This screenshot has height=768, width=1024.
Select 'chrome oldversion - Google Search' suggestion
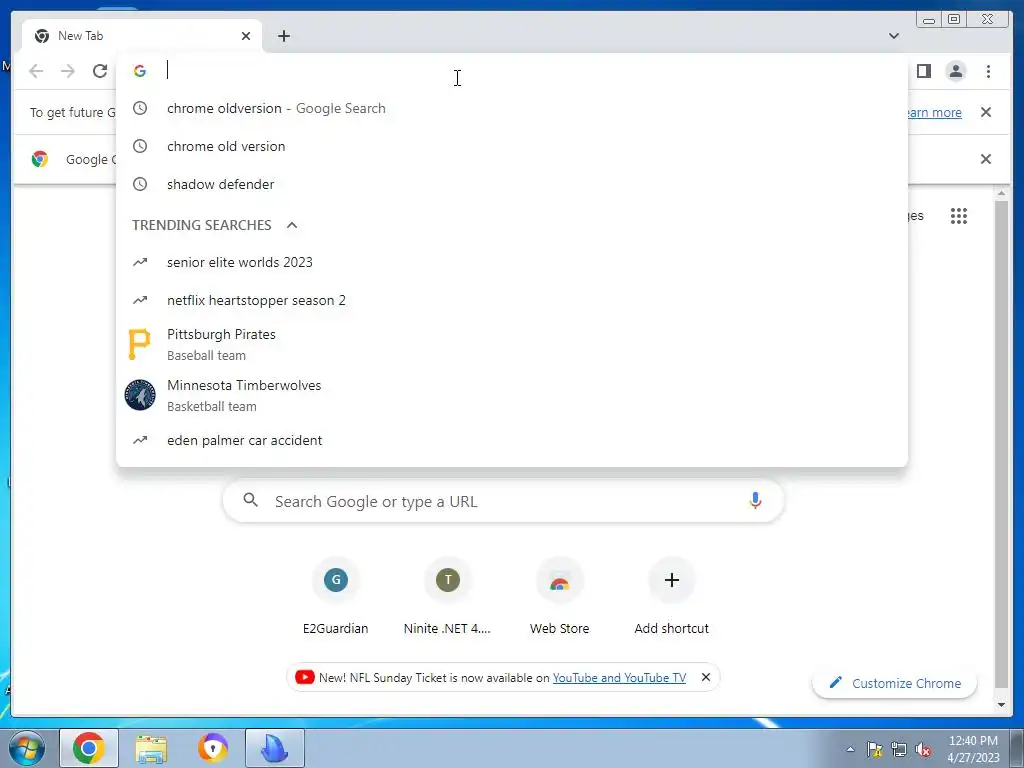click(511, 108)
